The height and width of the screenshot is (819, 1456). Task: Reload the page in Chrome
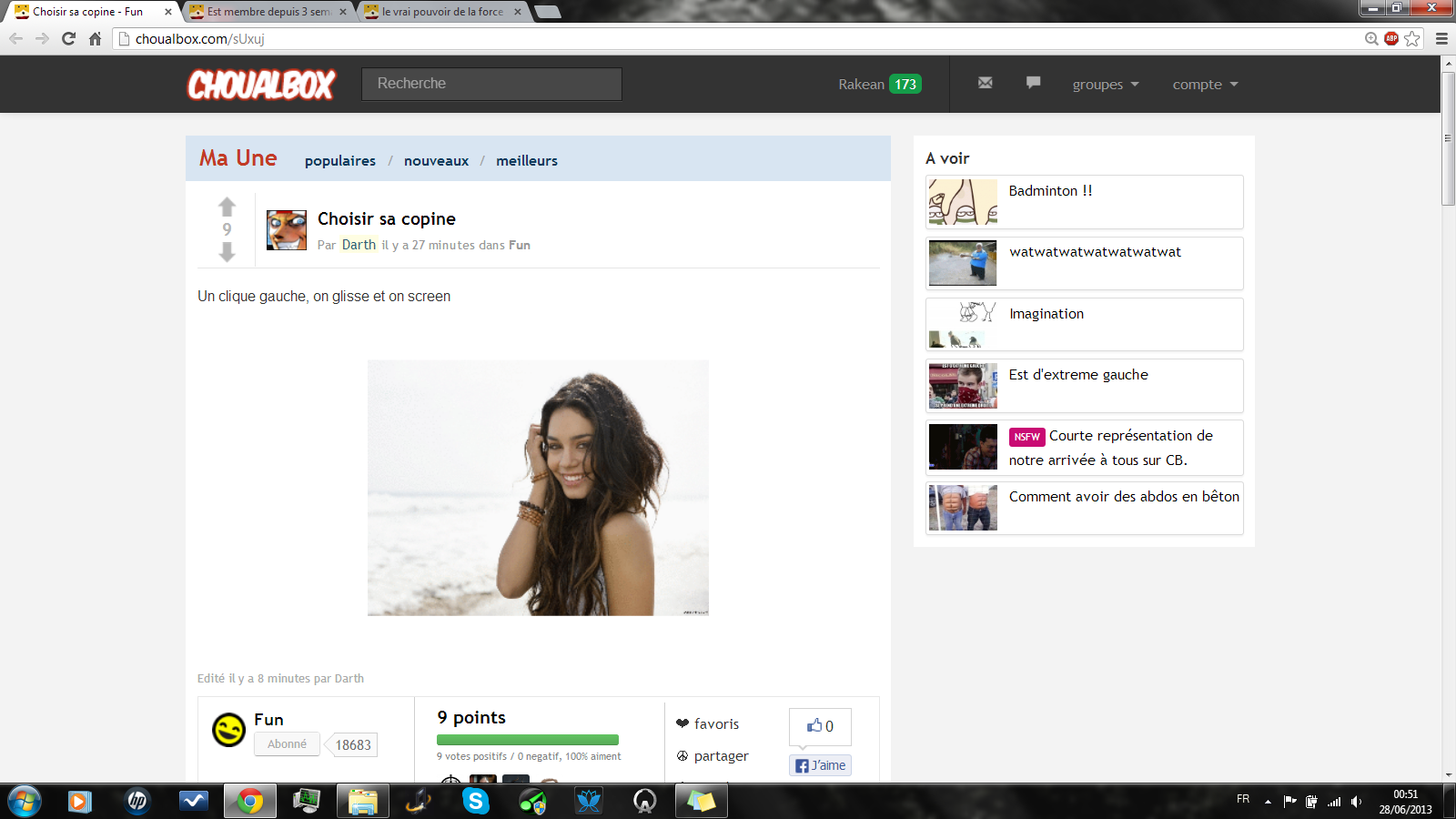(68, 38)
